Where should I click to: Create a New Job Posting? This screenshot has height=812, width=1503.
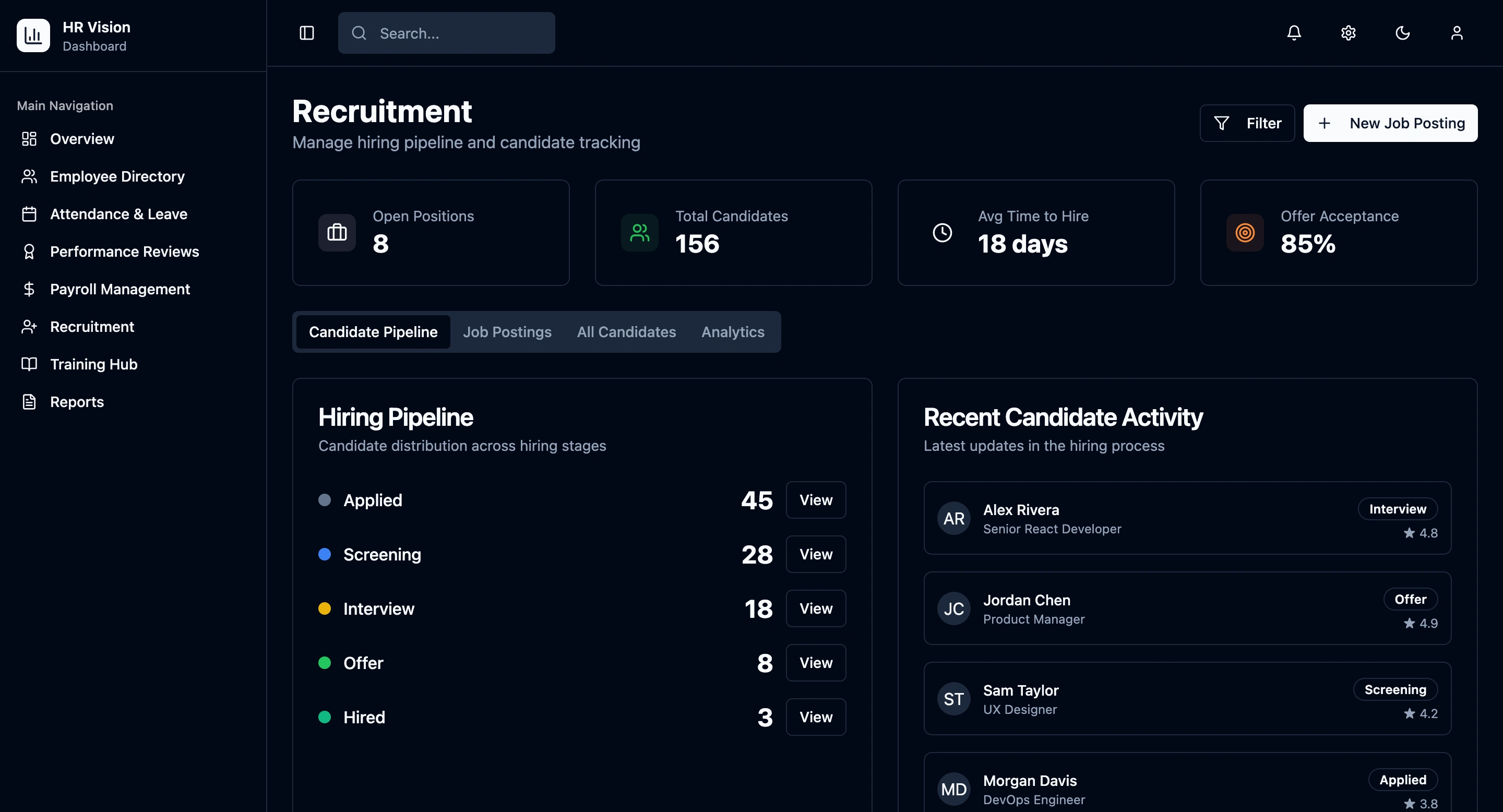[1390, 123]
